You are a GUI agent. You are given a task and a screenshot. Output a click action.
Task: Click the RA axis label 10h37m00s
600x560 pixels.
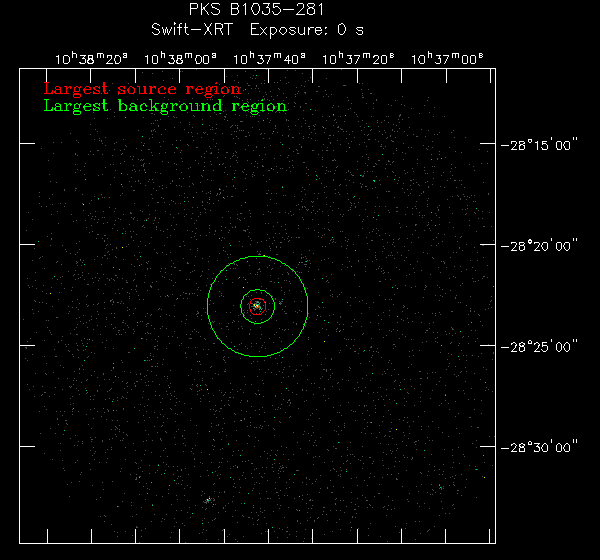(x=447, y=59)
